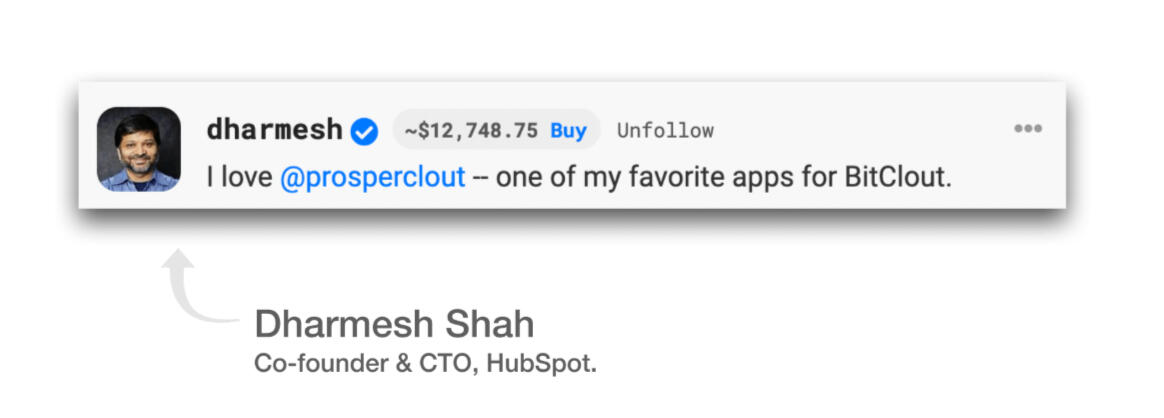Click the tilde before the coin price
Viewport: 1164px width, 418px height.
pos(410,131)
